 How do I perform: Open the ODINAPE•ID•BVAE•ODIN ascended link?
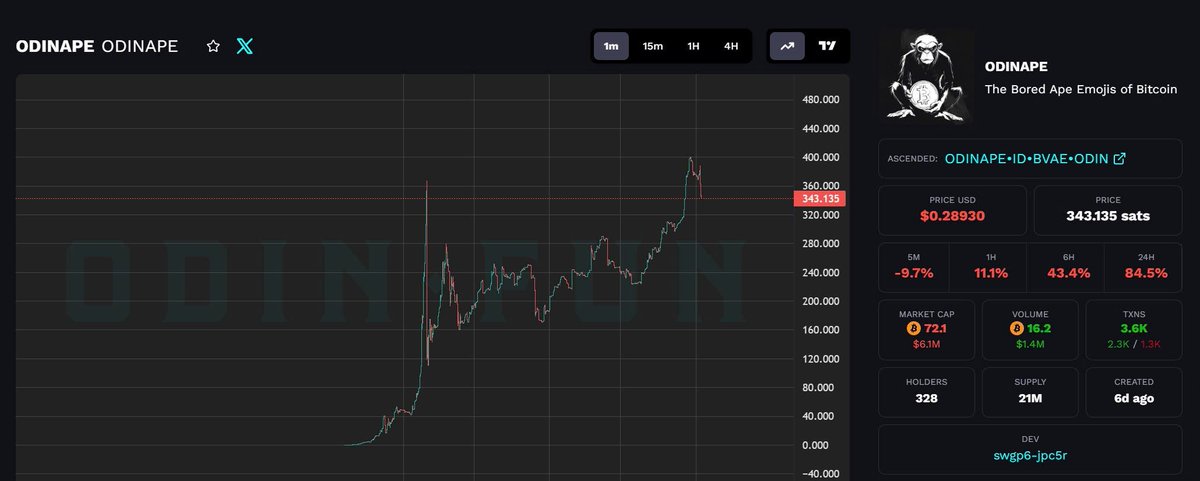pyautogui.click(x=1035, y=158)
